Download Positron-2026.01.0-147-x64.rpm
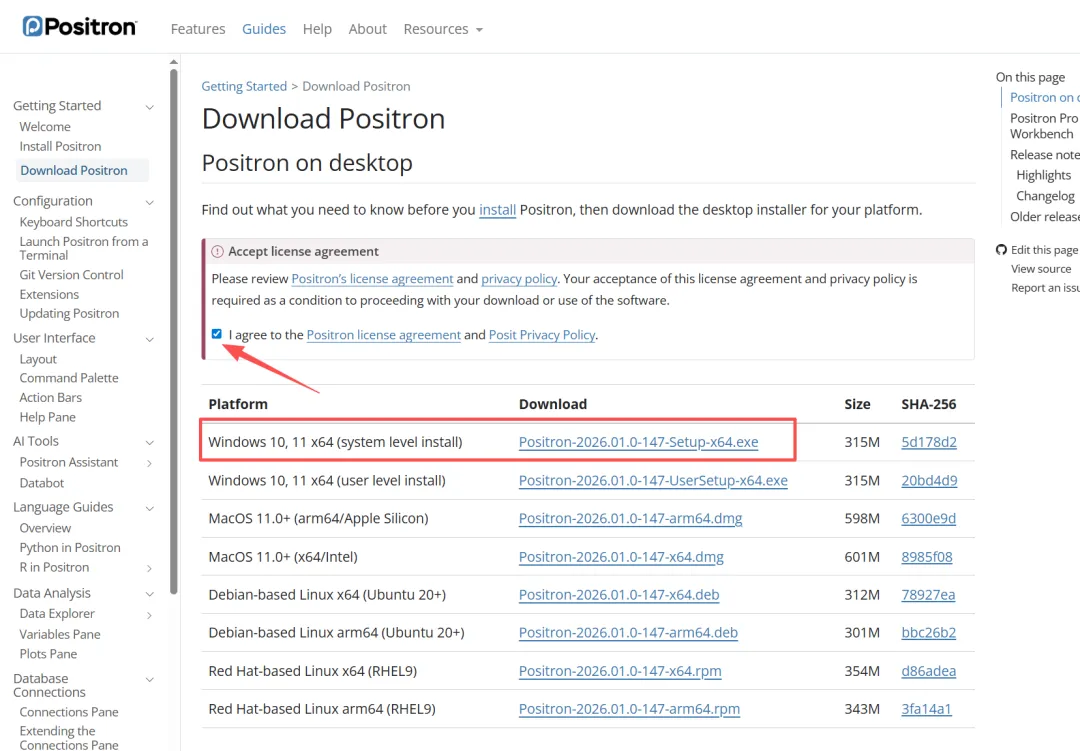The width and height of the screenshot is (1080, 751). pyautogui.click(x=620, y=671)
